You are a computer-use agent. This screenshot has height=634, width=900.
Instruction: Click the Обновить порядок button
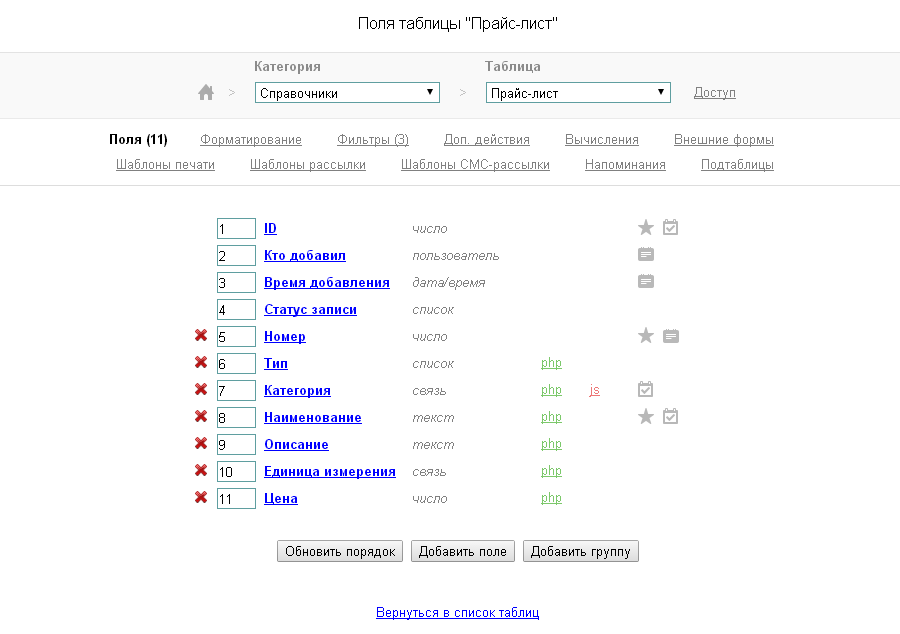pos(340,551)
